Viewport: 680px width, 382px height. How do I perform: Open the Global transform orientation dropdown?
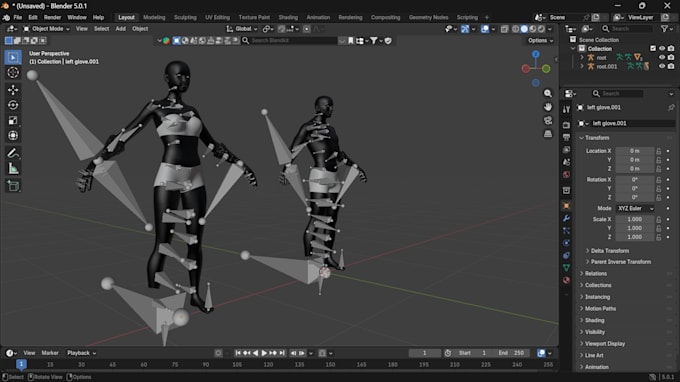click(x=242, y=29)
